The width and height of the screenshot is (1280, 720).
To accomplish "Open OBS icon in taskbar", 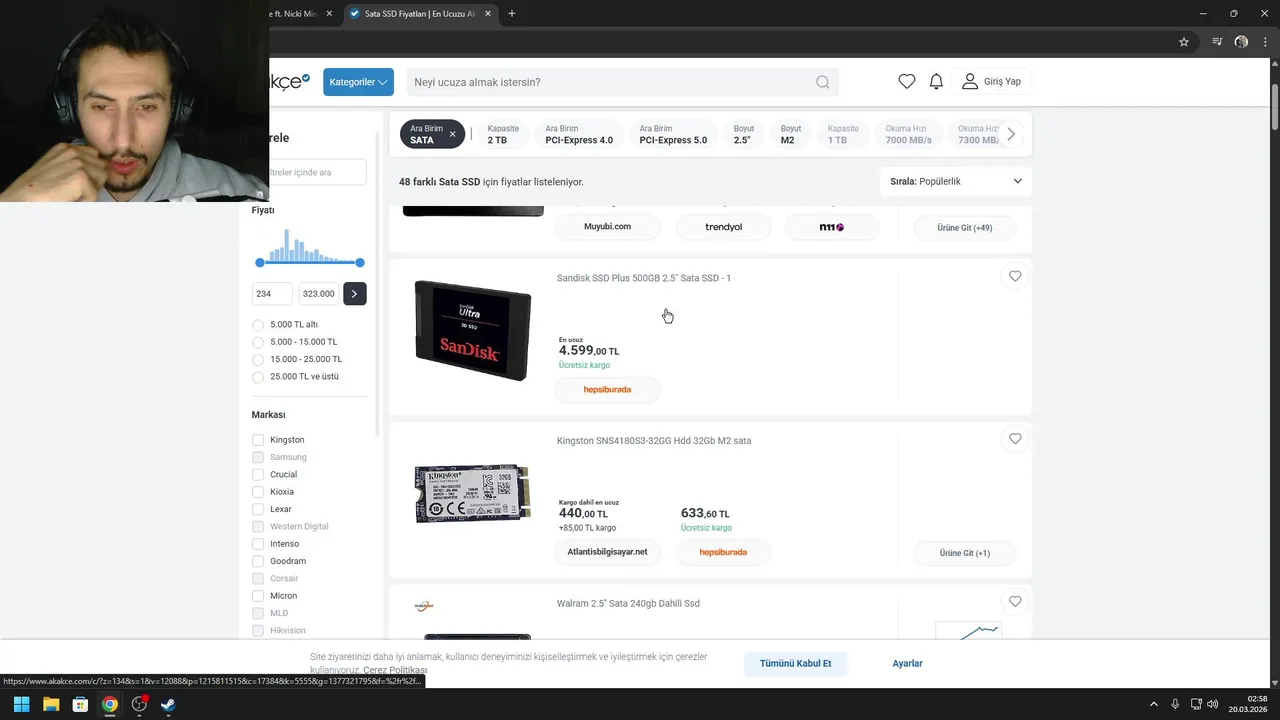I will (139, 704).
